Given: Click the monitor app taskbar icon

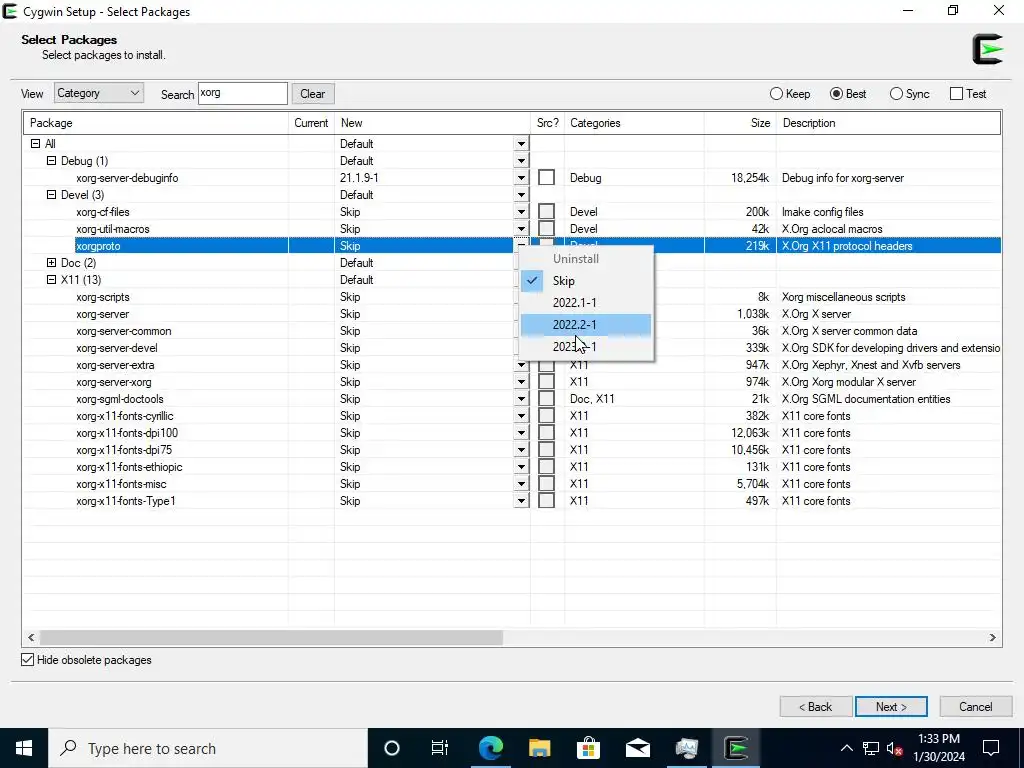Looking at the screenshot, I should point(686,748).
